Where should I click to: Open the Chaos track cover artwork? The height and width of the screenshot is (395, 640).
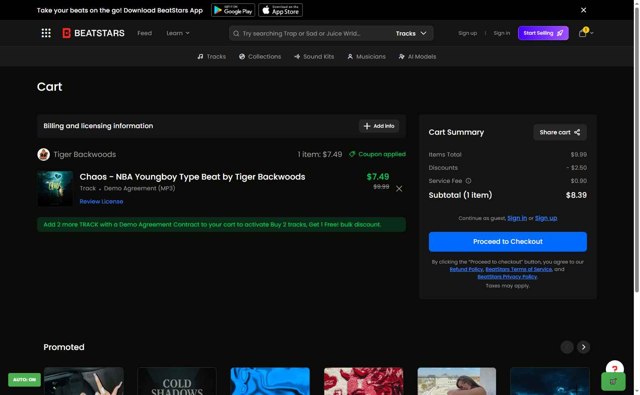coord(55,189)
